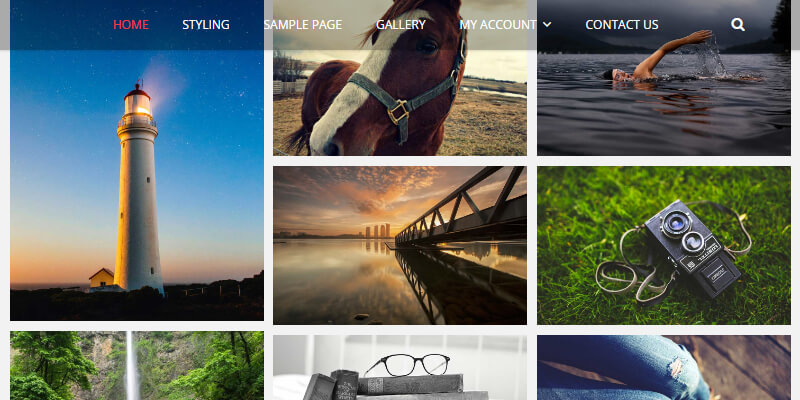Open the My Account menu
The height and width of the screenshot is (400, 800).
(x=497, y=24)
